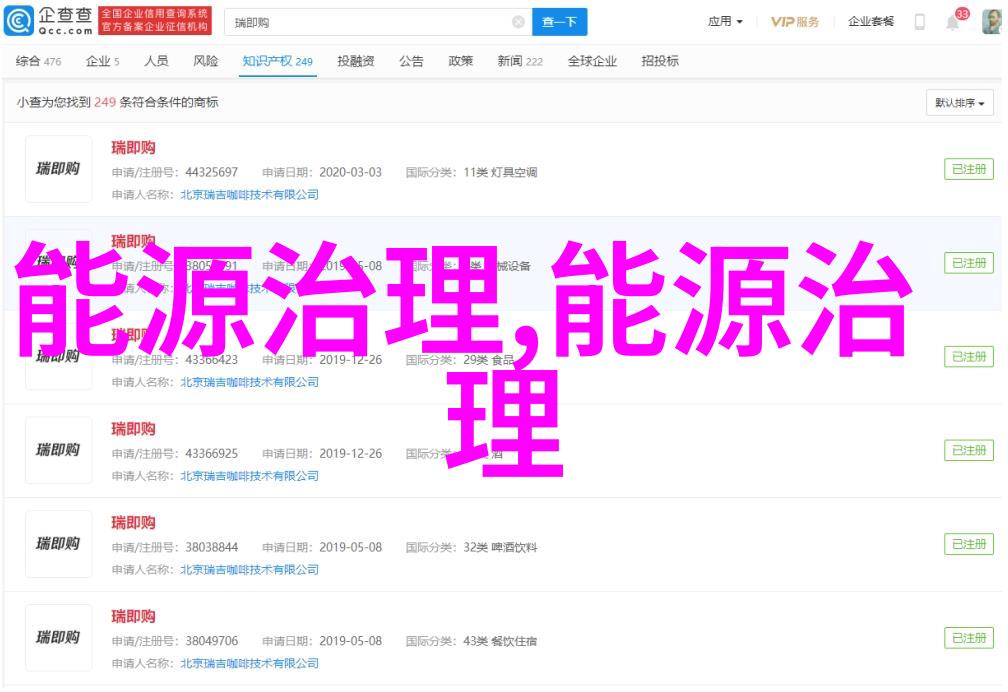The height and width of the screenshot is (692, 1008).
Task: Open the mobile phone icon in the header
Action: [x=920, y=22]
